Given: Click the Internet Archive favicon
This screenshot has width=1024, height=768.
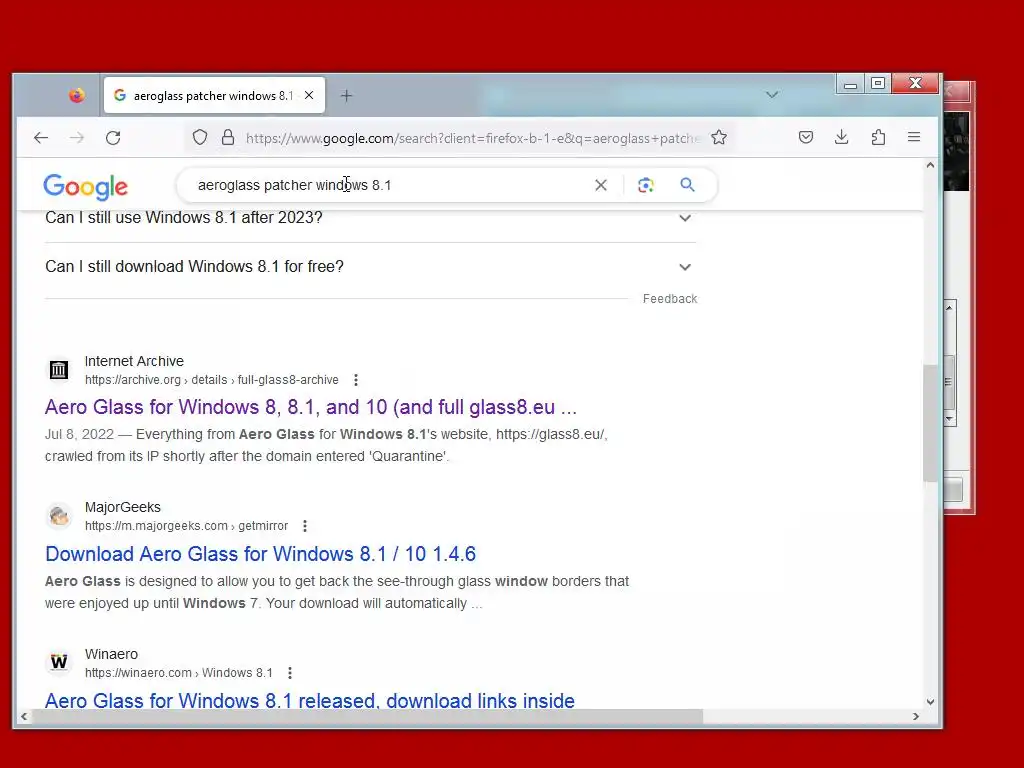Looking at the screenshot, I should click(x=59, y=370).
